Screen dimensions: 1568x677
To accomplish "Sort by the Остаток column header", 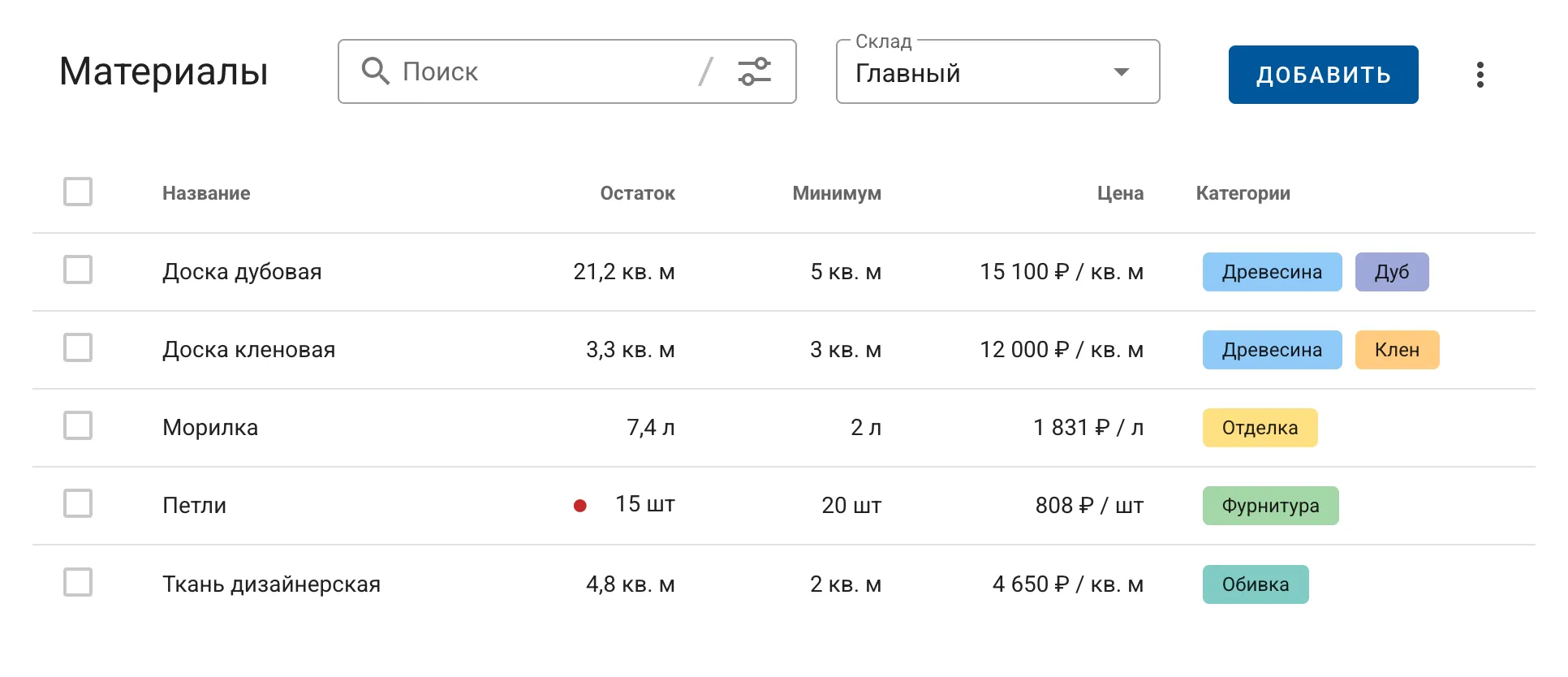I will click(x=637, y=193).
